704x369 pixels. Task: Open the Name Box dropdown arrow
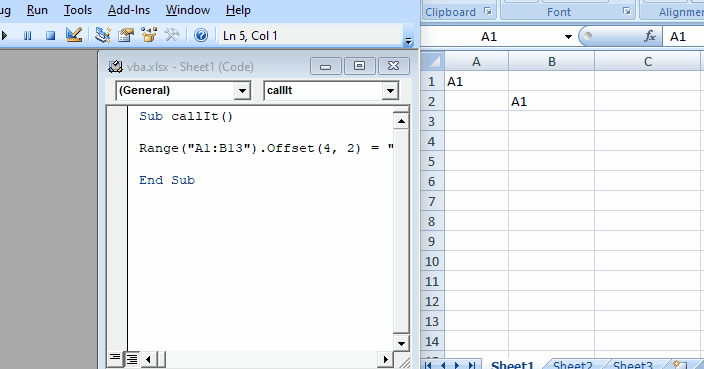tap(568, 37)
